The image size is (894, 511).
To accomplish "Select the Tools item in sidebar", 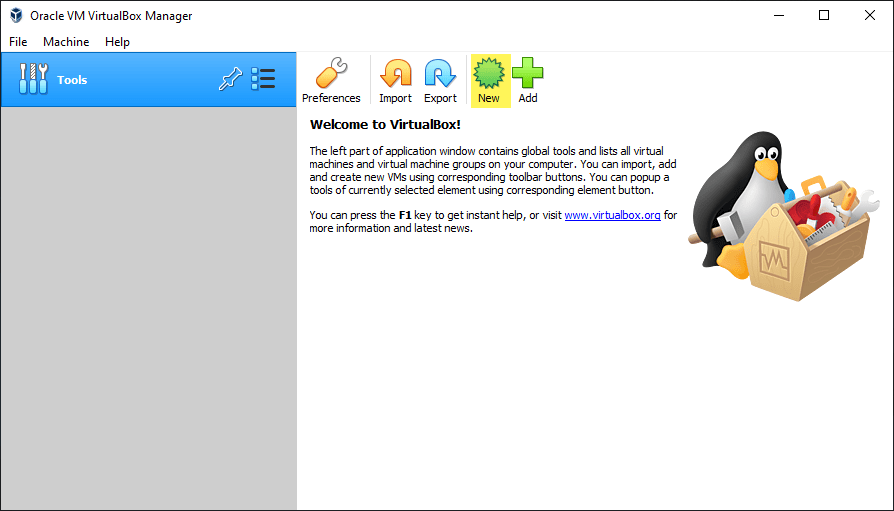I will (x=149, y=80).
